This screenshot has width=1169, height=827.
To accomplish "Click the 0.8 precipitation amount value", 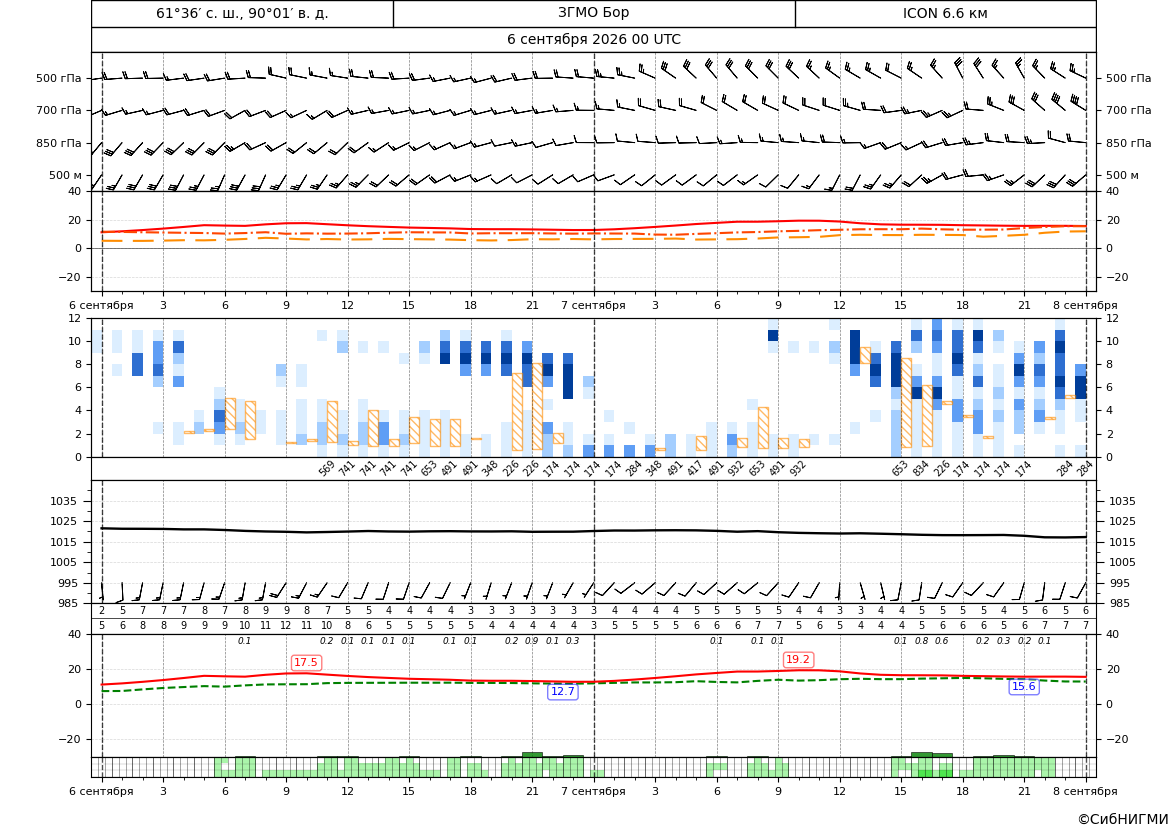I will (921, 641).
